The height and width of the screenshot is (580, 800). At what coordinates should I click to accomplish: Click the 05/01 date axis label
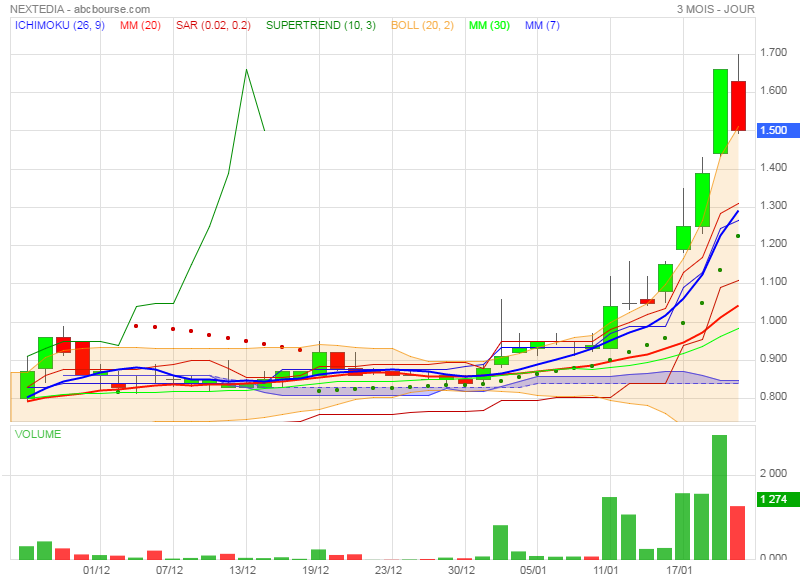[533, 570]
